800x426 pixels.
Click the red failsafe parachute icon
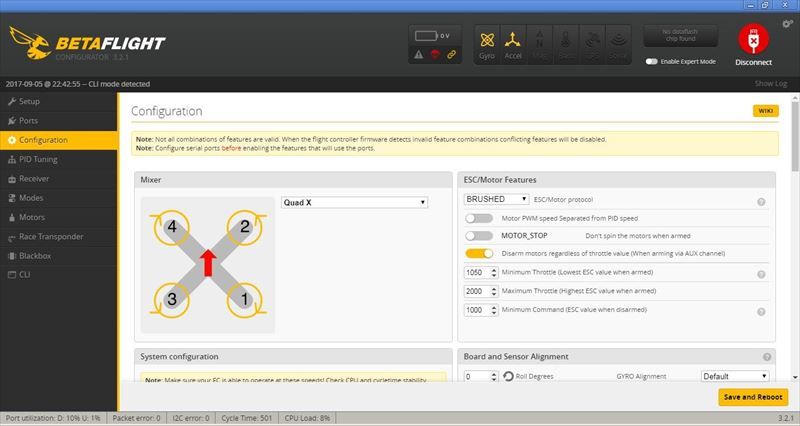435,55
